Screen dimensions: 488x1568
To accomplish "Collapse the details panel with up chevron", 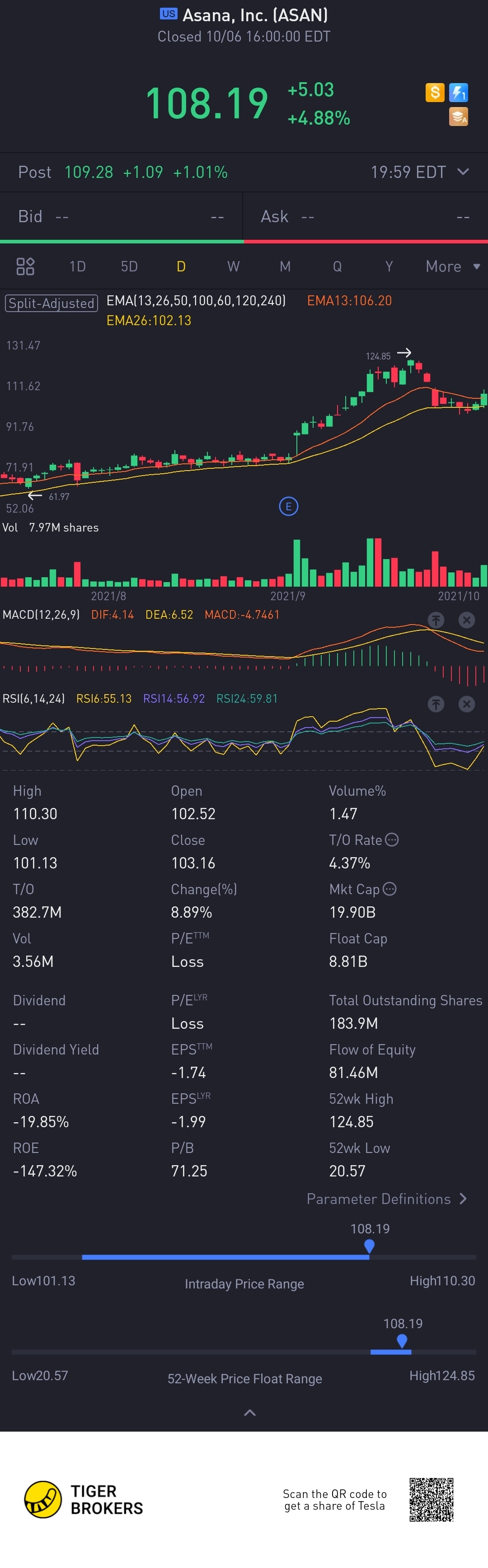I will [x=250, y=1412].
